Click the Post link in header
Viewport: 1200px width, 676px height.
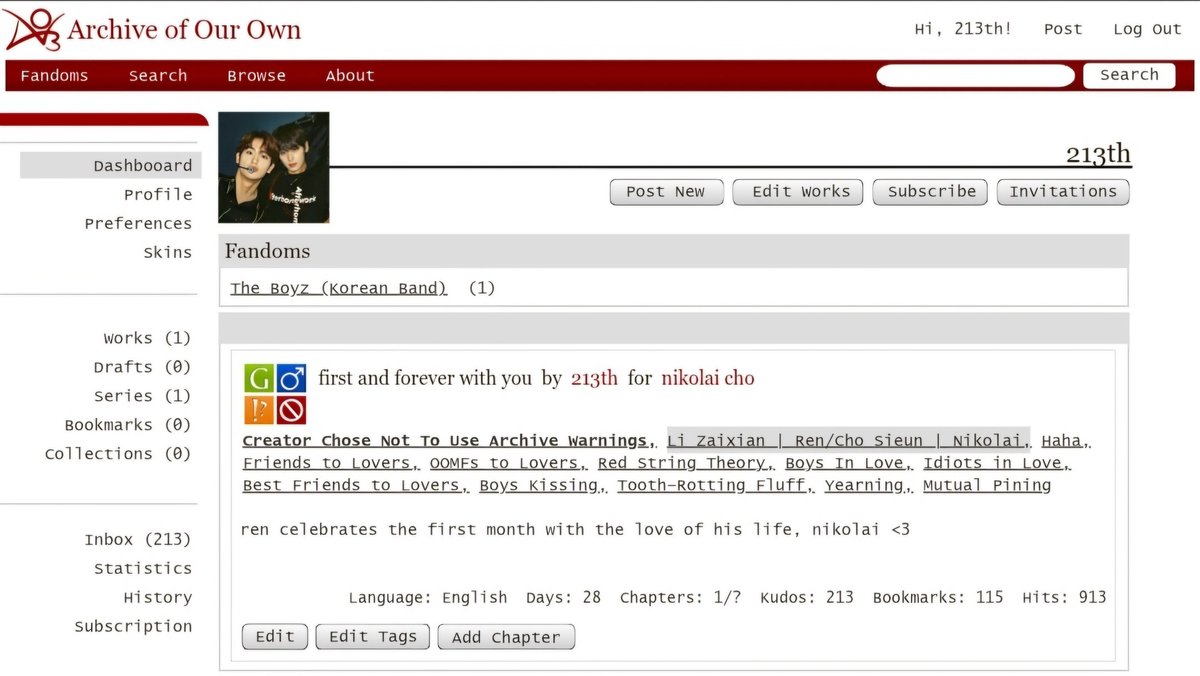1063,29
